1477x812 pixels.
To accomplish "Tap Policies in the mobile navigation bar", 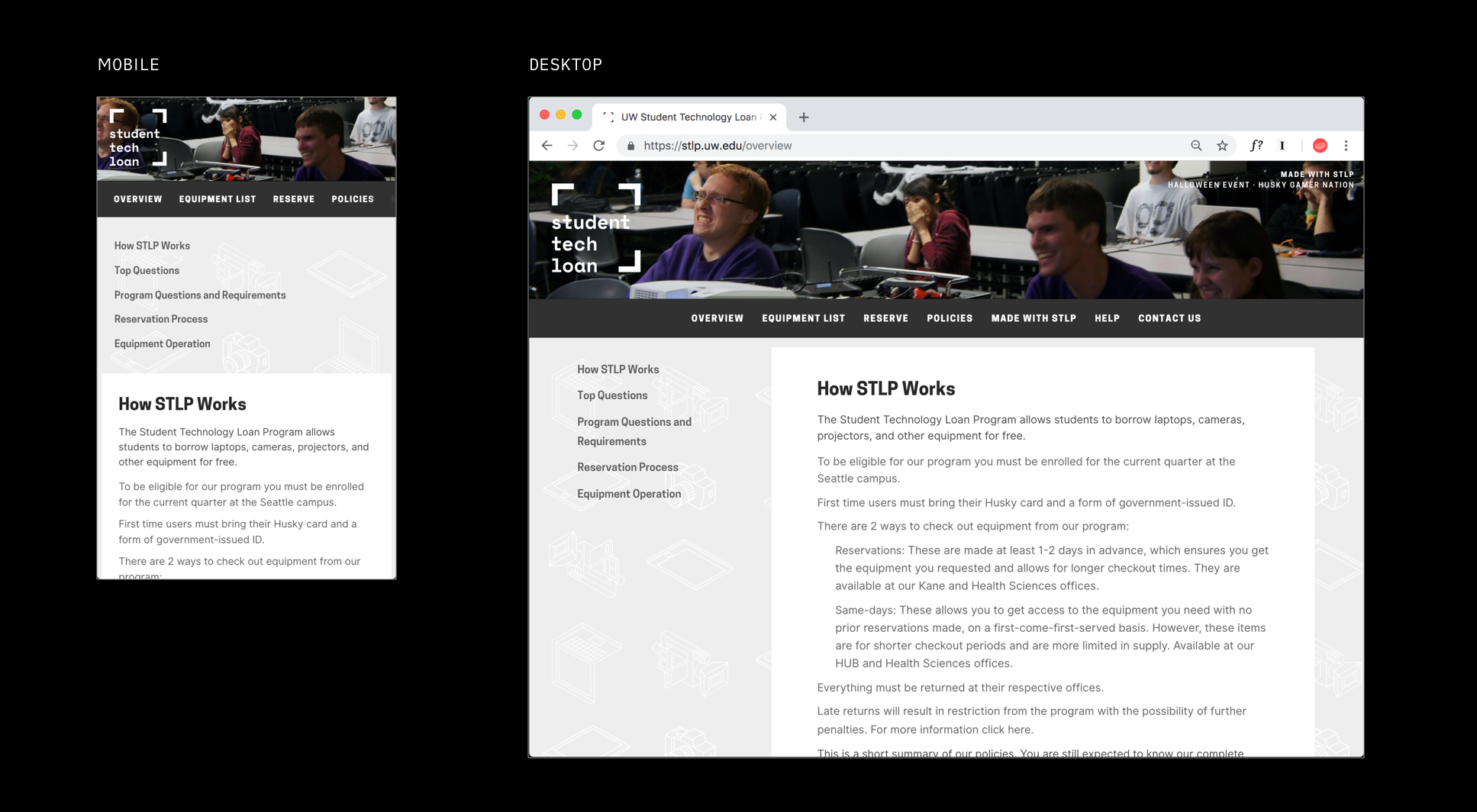I will tap(353, 199).
